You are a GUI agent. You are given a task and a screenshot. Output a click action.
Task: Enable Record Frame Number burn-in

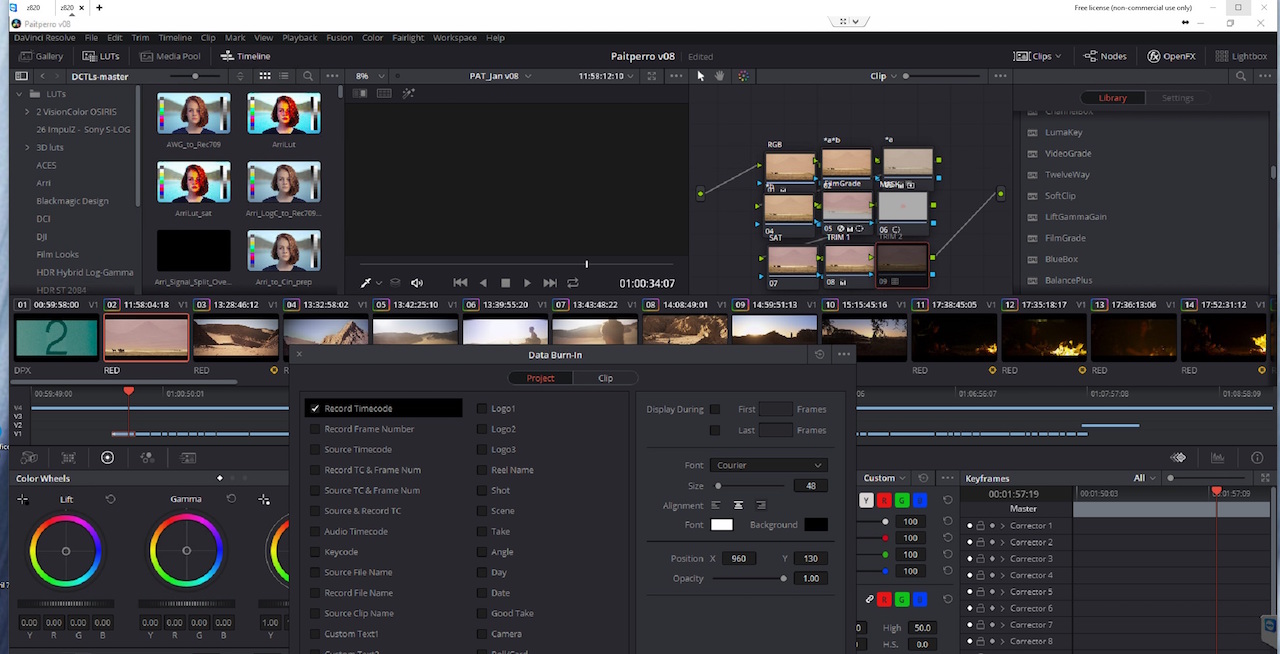[315, 429]
